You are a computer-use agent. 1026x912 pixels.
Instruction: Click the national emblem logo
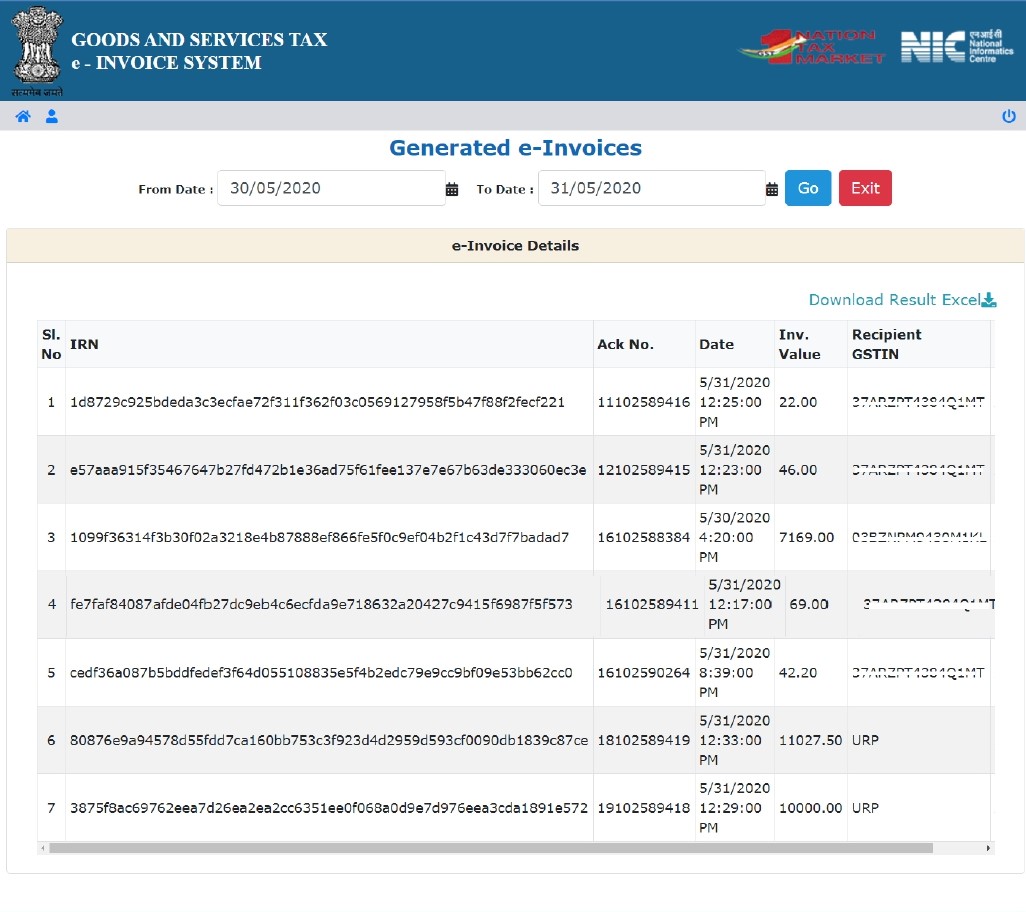point(37,47)
